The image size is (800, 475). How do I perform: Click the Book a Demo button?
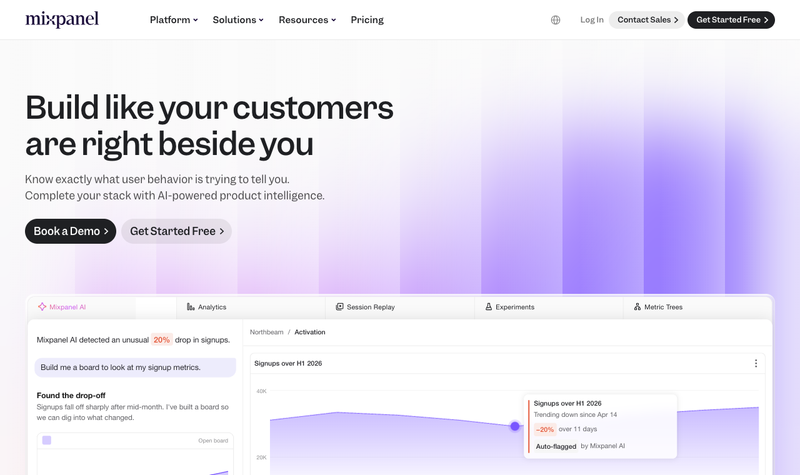pos(70,231)
